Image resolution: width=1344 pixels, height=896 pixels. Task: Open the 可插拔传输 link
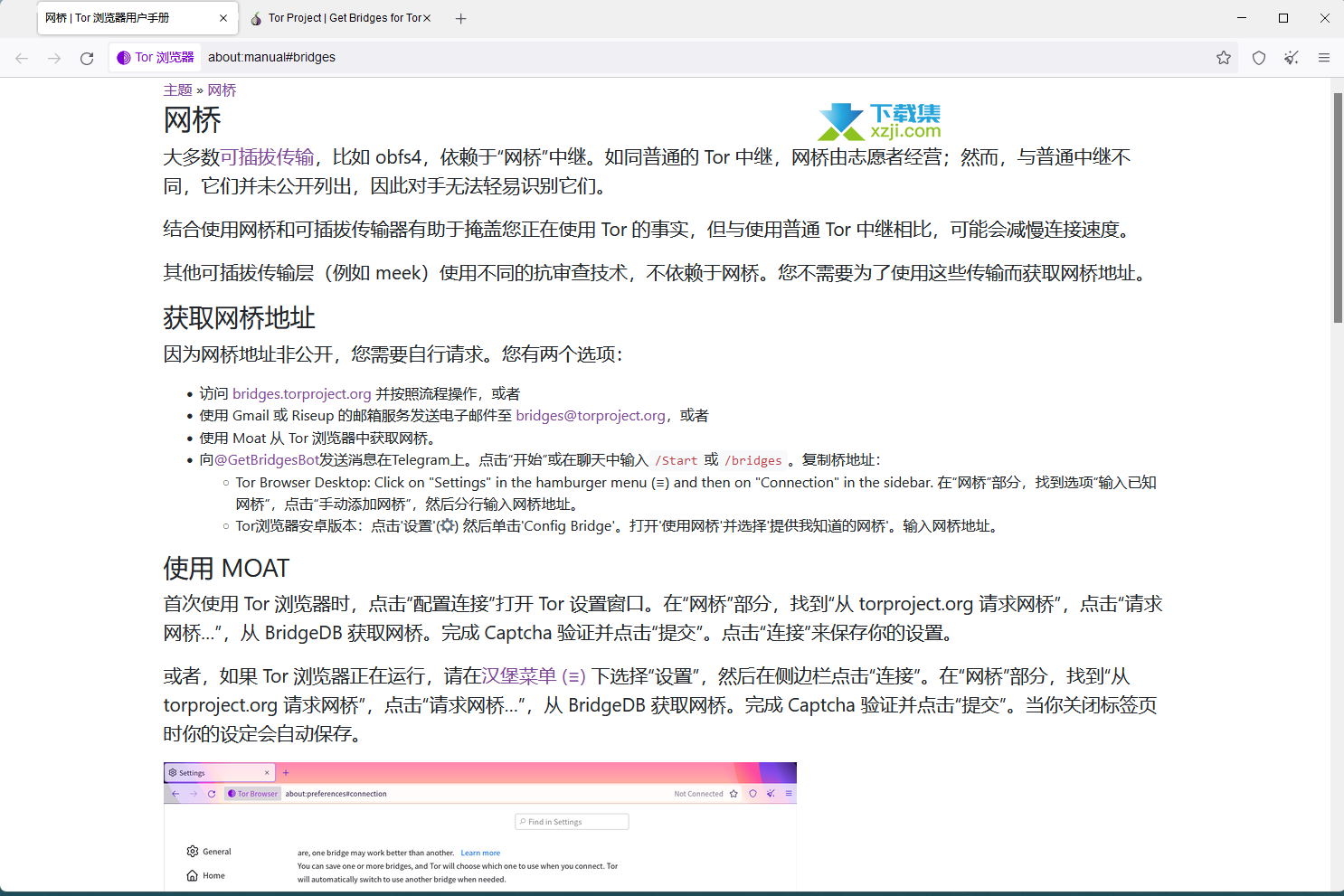click(x=269, y=156)
